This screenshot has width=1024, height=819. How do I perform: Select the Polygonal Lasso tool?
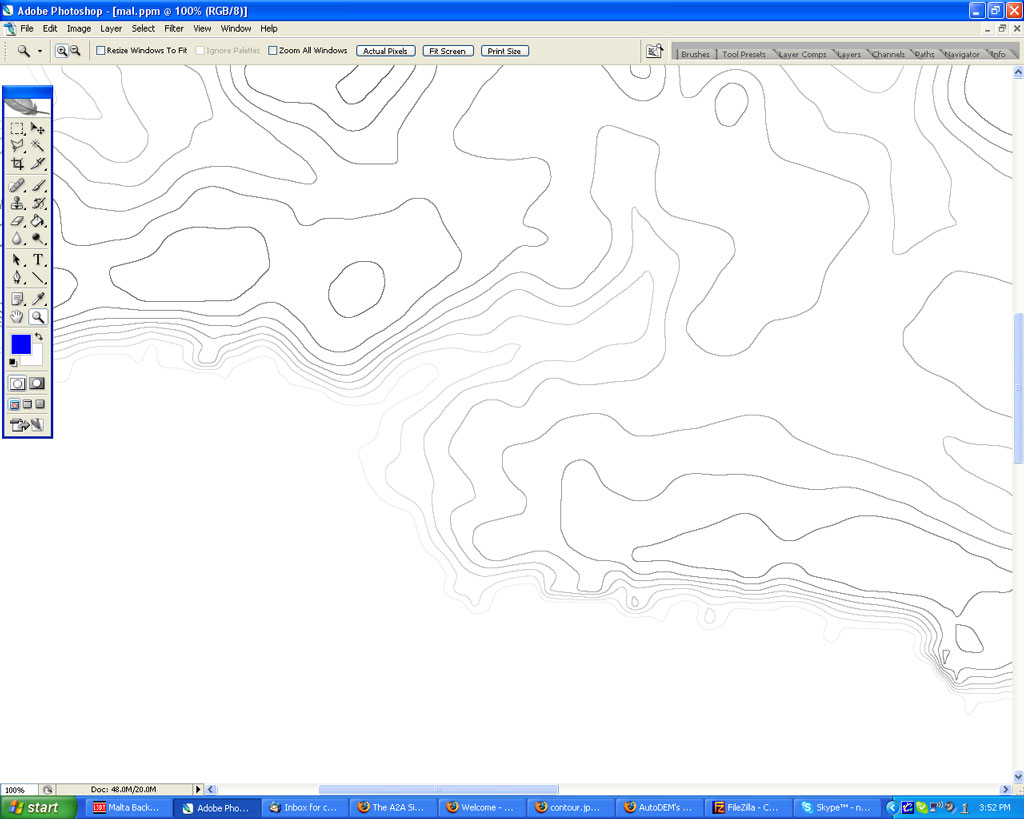[17, 146]
